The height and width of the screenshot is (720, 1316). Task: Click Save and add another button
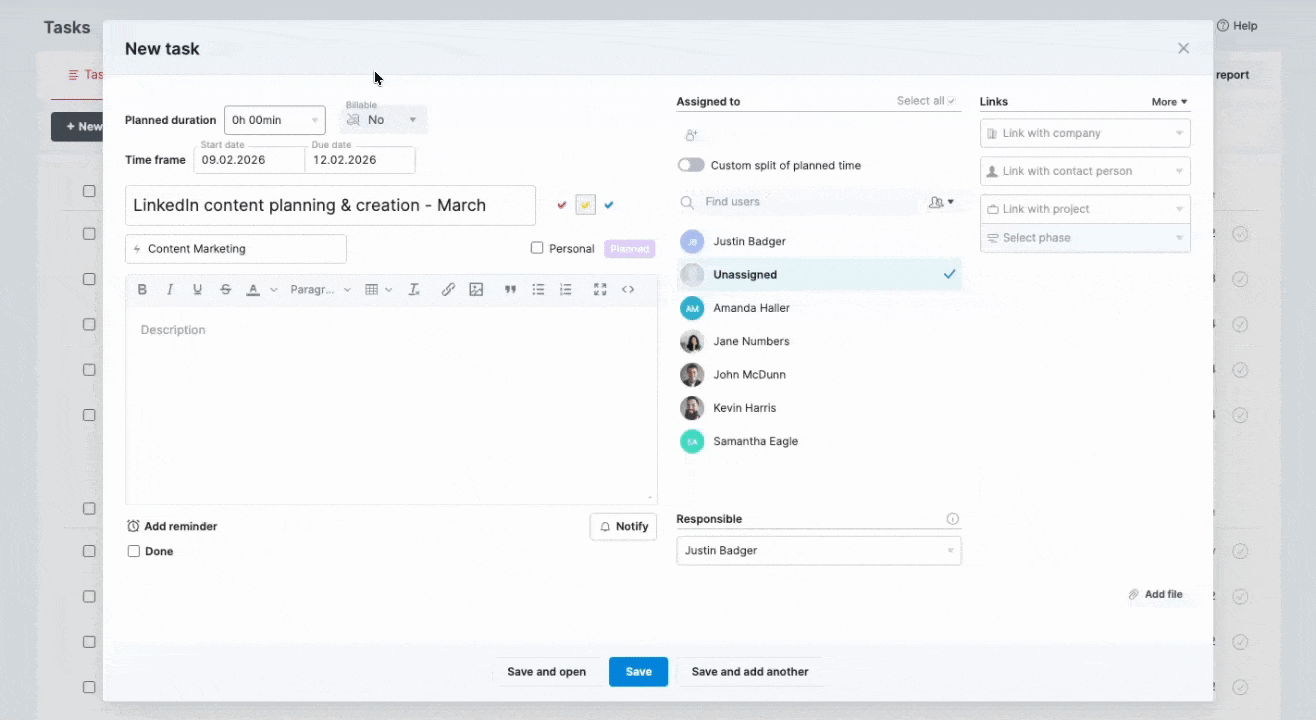click(x=750, y=672)
